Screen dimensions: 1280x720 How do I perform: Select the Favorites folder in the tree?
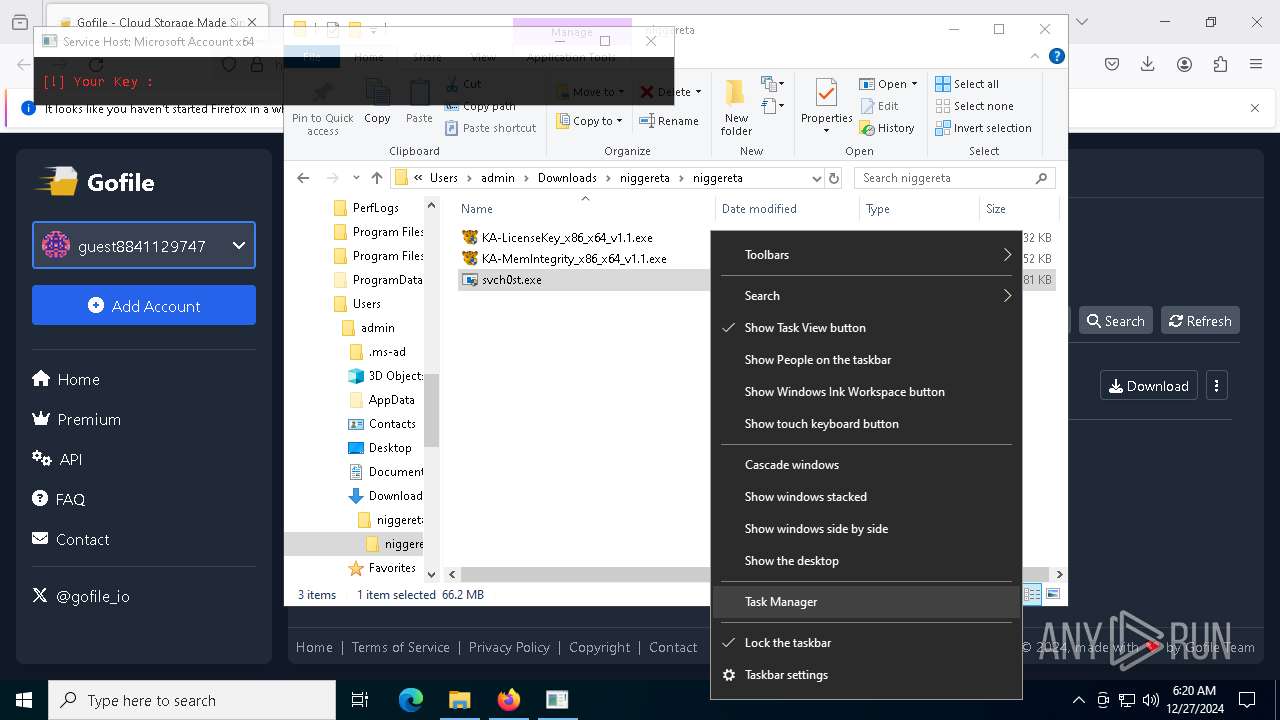pos(382,568)
